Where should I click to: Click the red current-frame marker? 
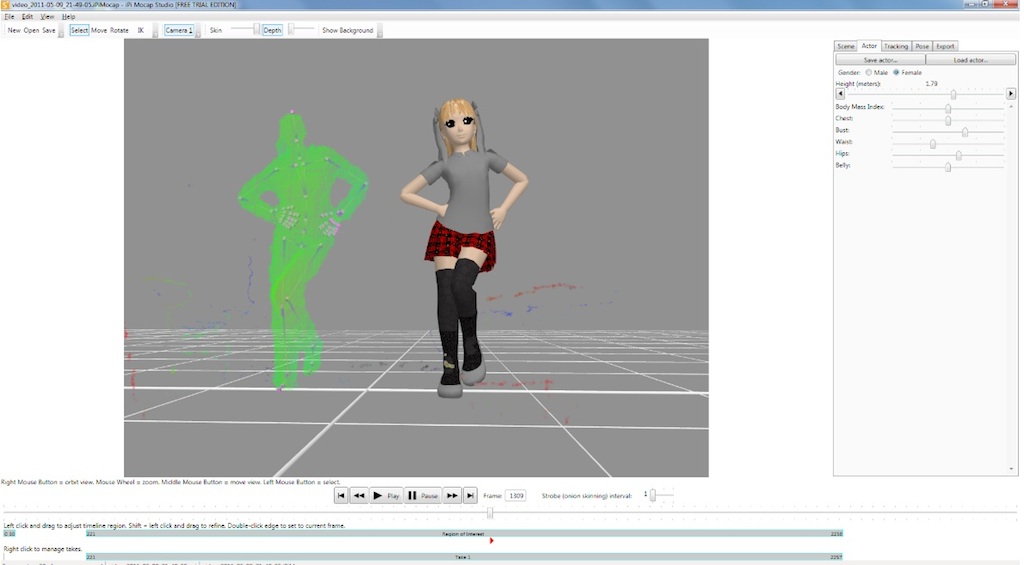[x=491, y=540]
